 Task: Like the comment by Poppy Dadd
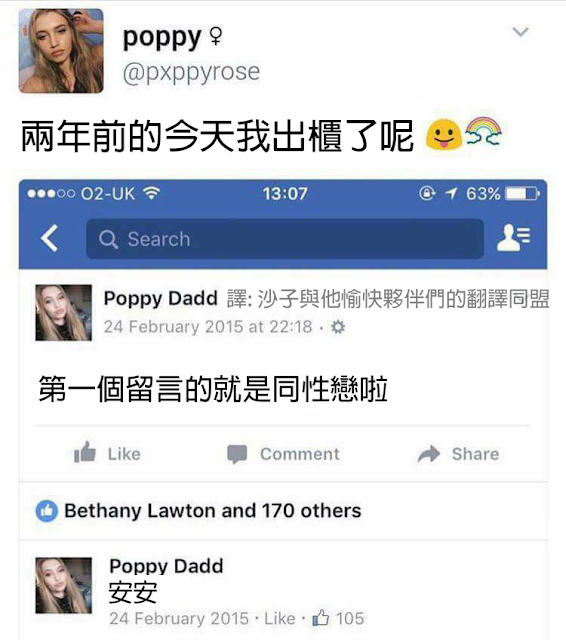pos(280,618)
